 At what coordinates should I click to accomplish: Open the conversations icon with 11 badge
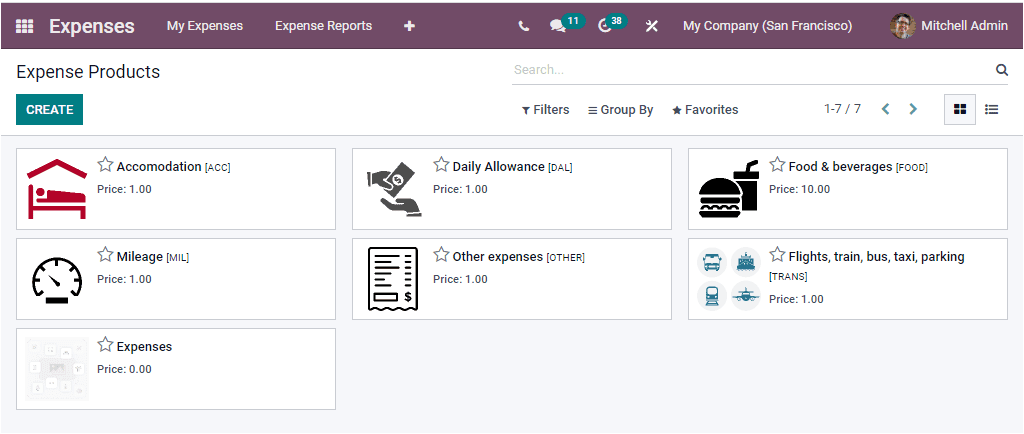click(x=557, y=26)
